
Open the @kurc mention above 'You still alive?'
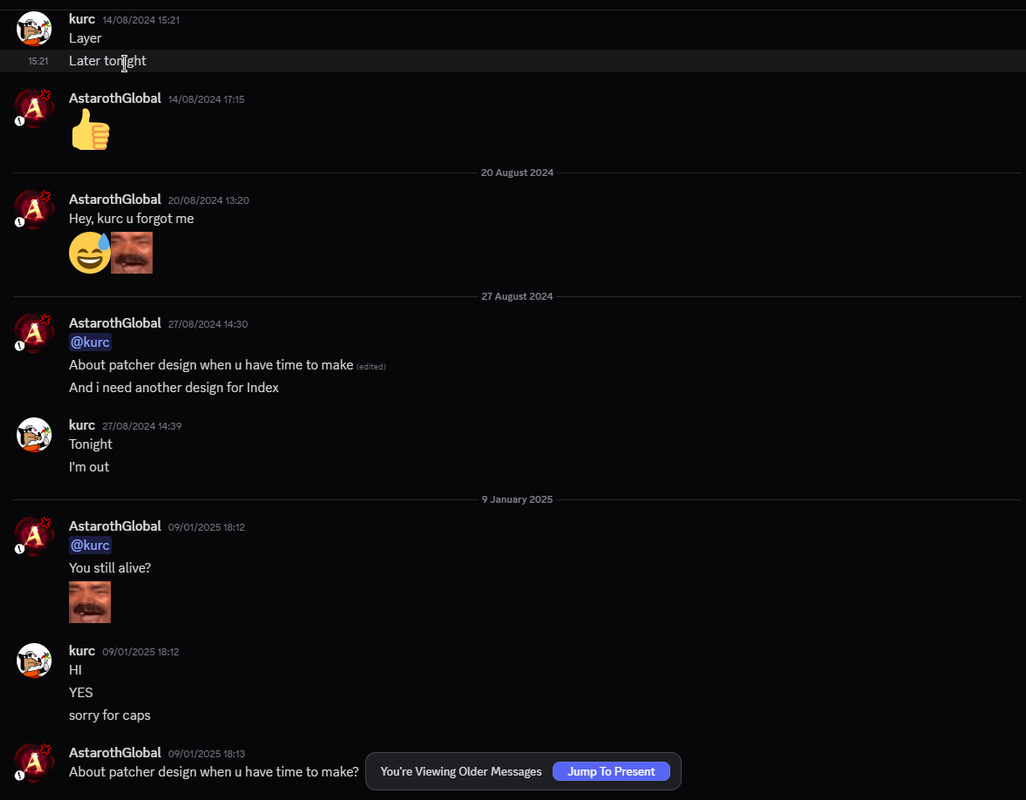coord(90,545)
